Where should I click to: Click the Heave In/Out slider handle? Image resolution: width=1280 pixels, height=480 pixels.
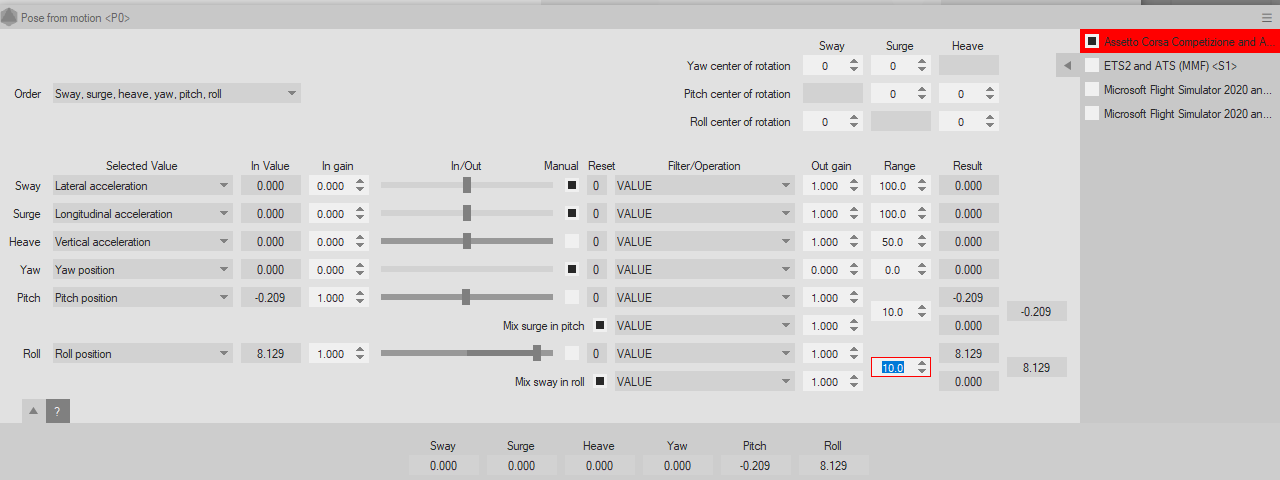pos(467,242)
